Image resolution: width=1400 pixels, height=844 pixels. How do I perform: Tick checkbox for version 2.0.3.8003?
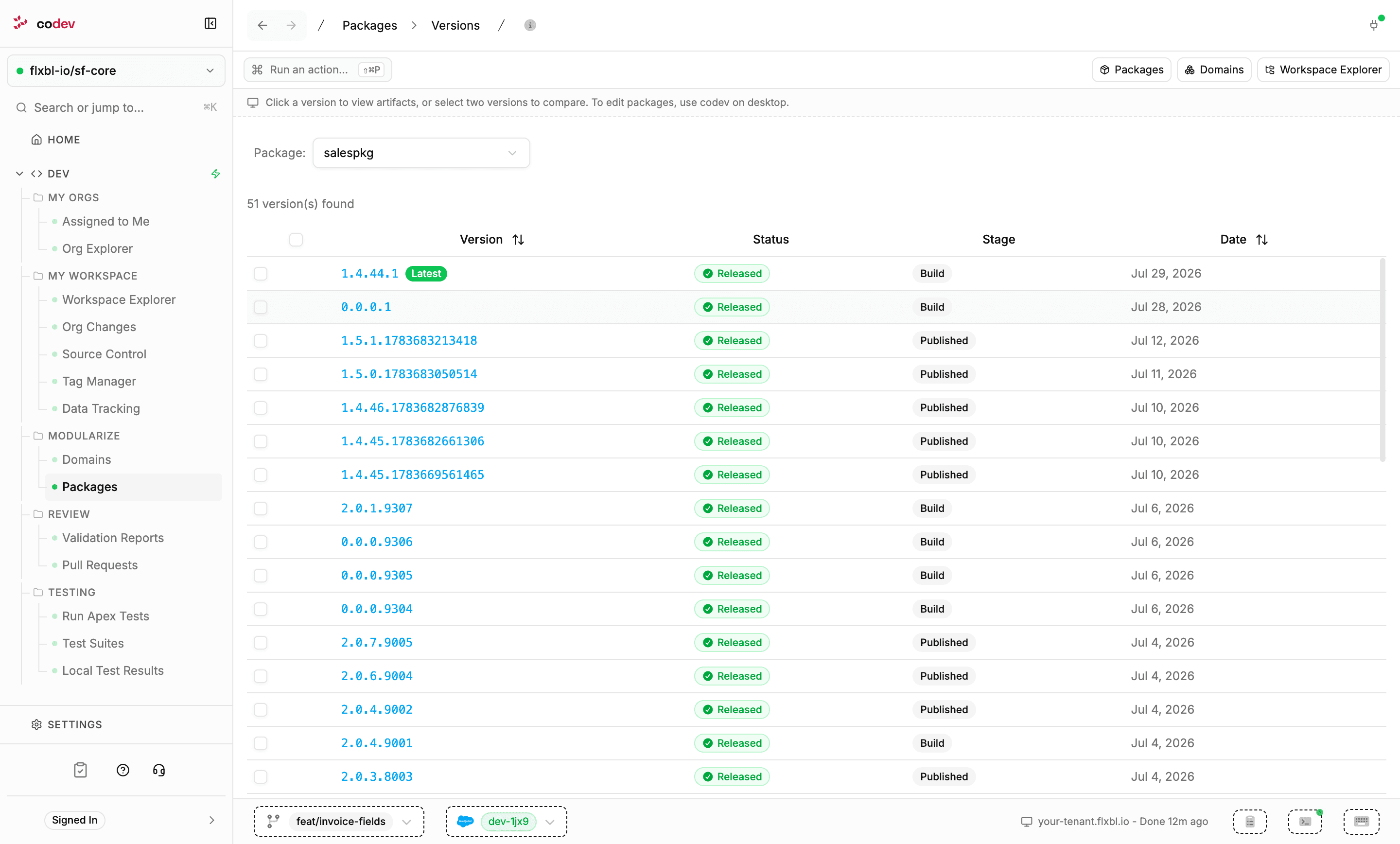tap(260, 777)
